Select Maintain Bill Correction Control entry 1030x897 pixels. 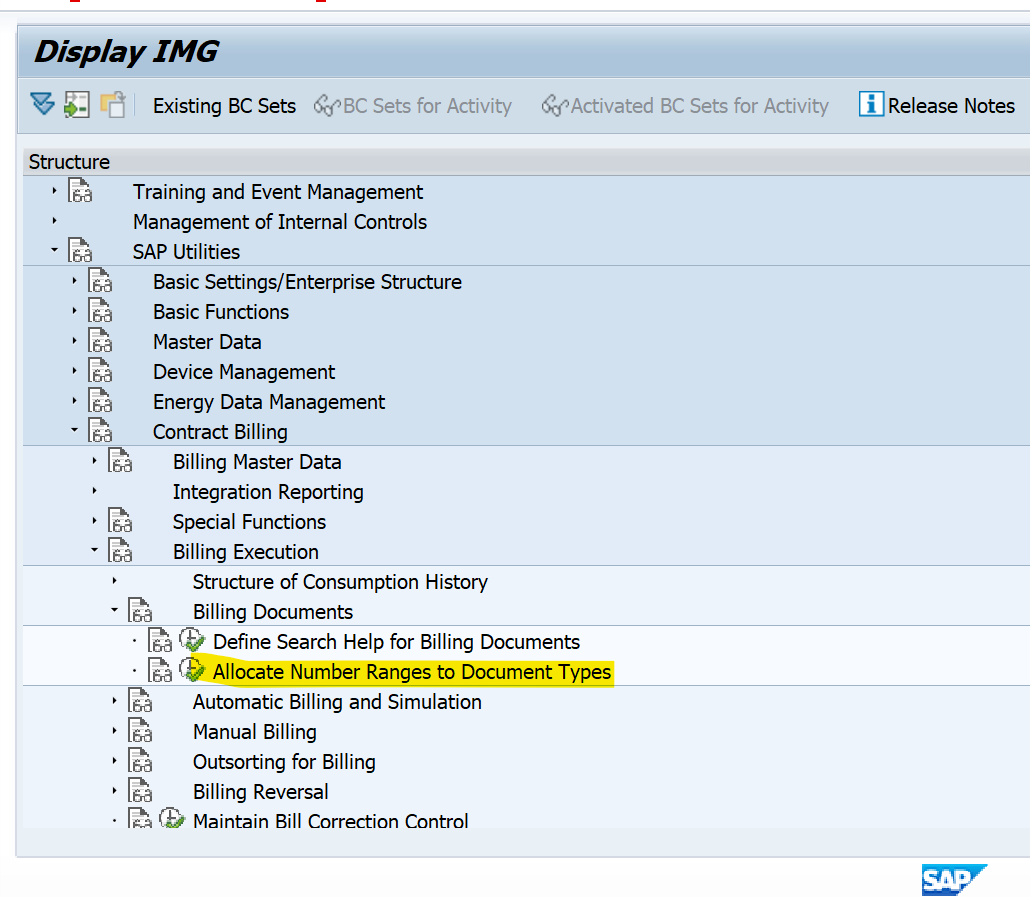(x=330, y=821)
